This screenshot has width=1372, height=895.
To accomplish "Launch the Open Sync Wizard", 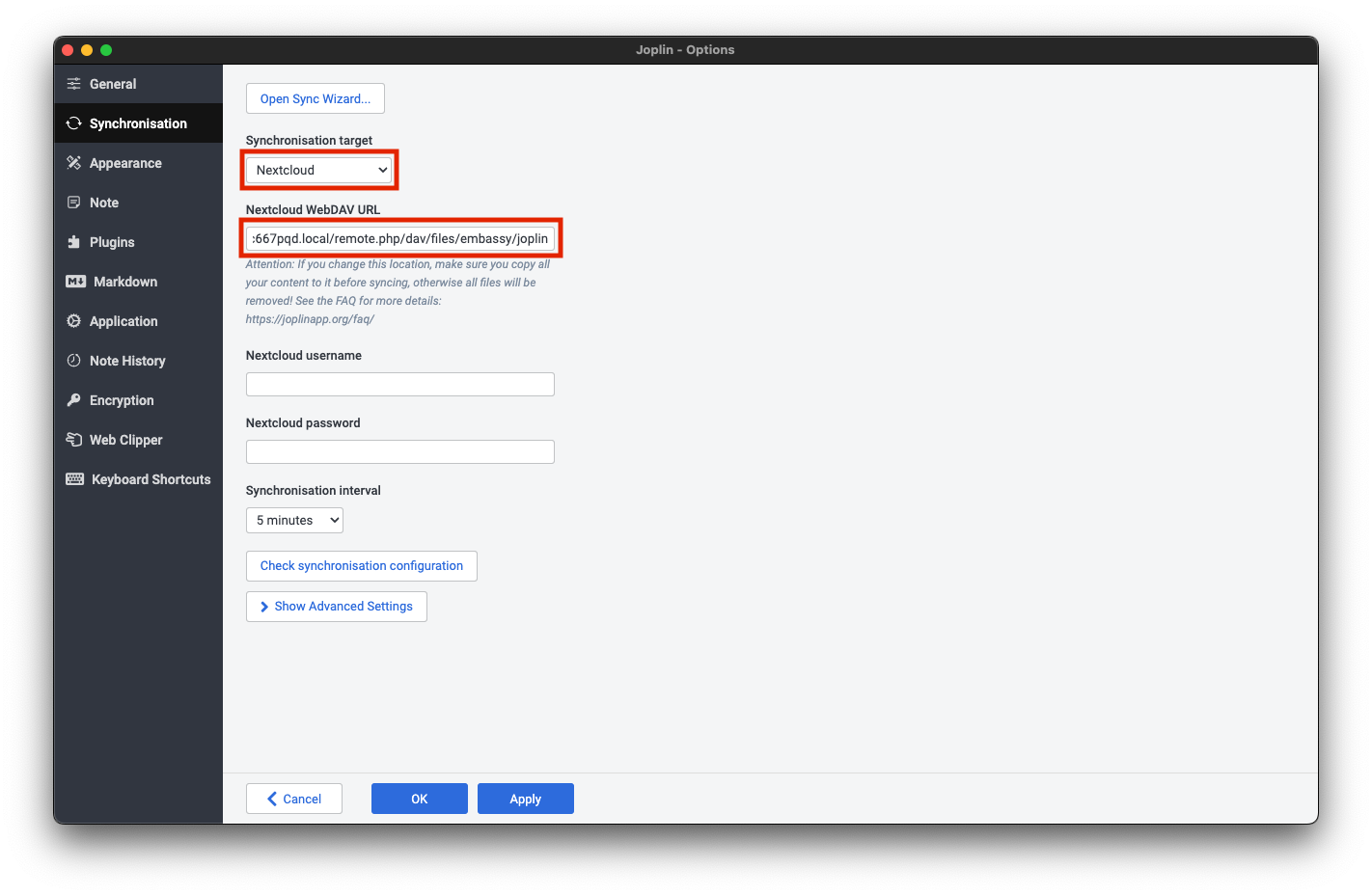I will click(315, 98).
